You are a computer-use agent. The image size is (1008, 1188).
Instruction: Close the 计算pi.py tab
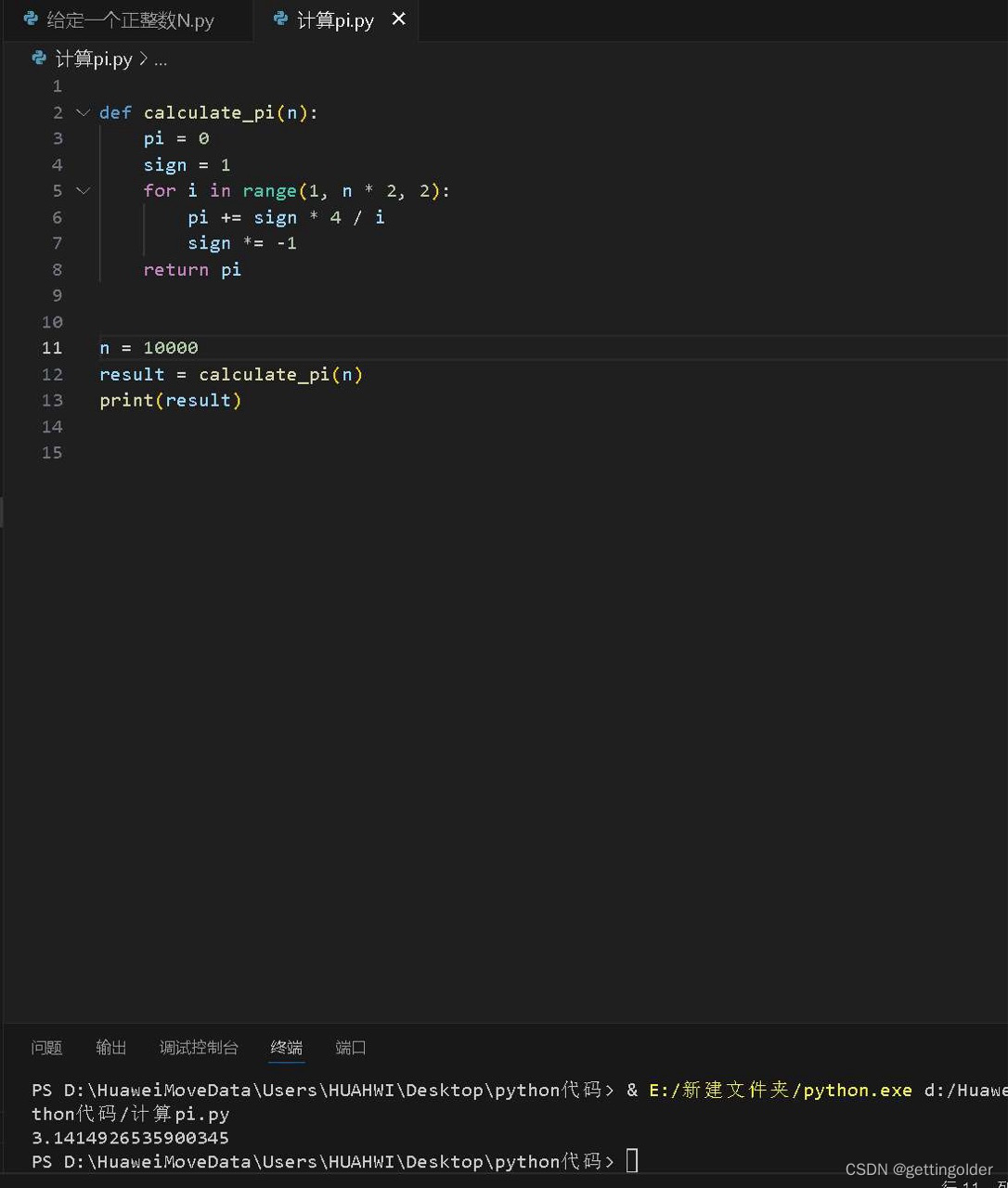click(x=399, y=19)
